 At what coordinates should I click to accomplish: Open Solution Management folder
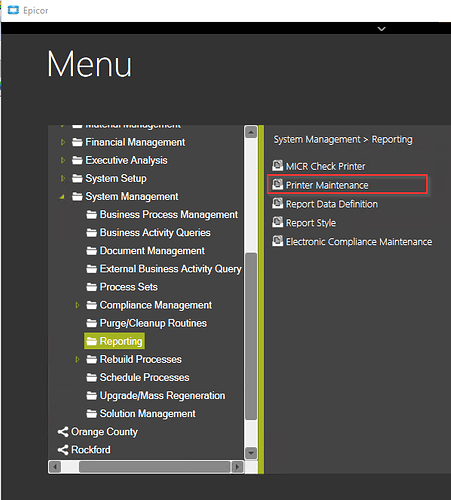(147, 414)
